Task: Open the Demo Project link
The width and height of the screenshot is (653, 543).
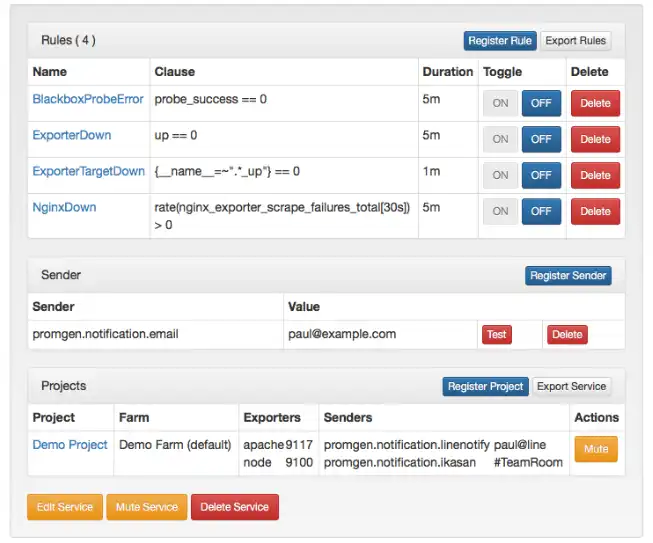Action: pos(70,445)
